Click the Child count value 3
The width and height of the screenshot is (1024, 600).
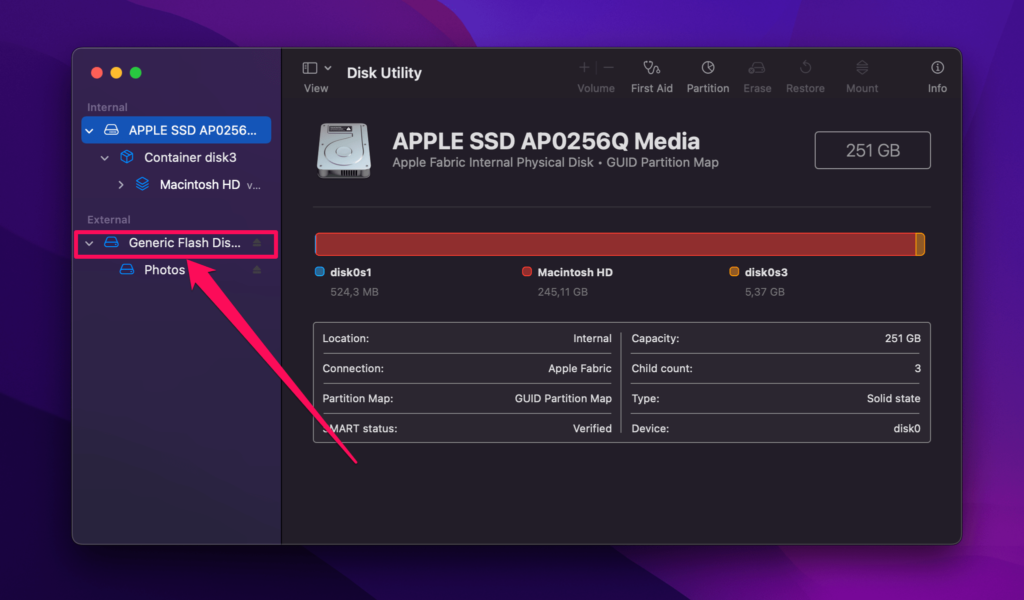(918, 368)
